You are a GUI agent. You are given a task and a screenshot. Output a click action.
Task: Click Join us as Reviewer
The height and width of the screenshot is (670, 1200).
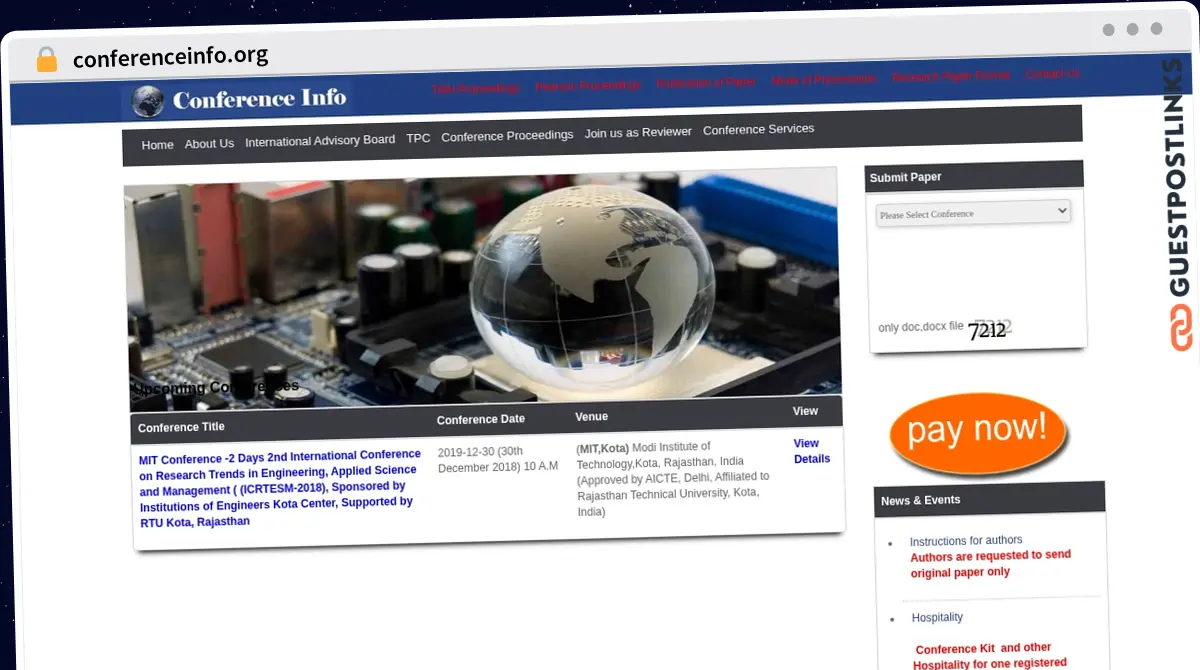click(638, 132)
